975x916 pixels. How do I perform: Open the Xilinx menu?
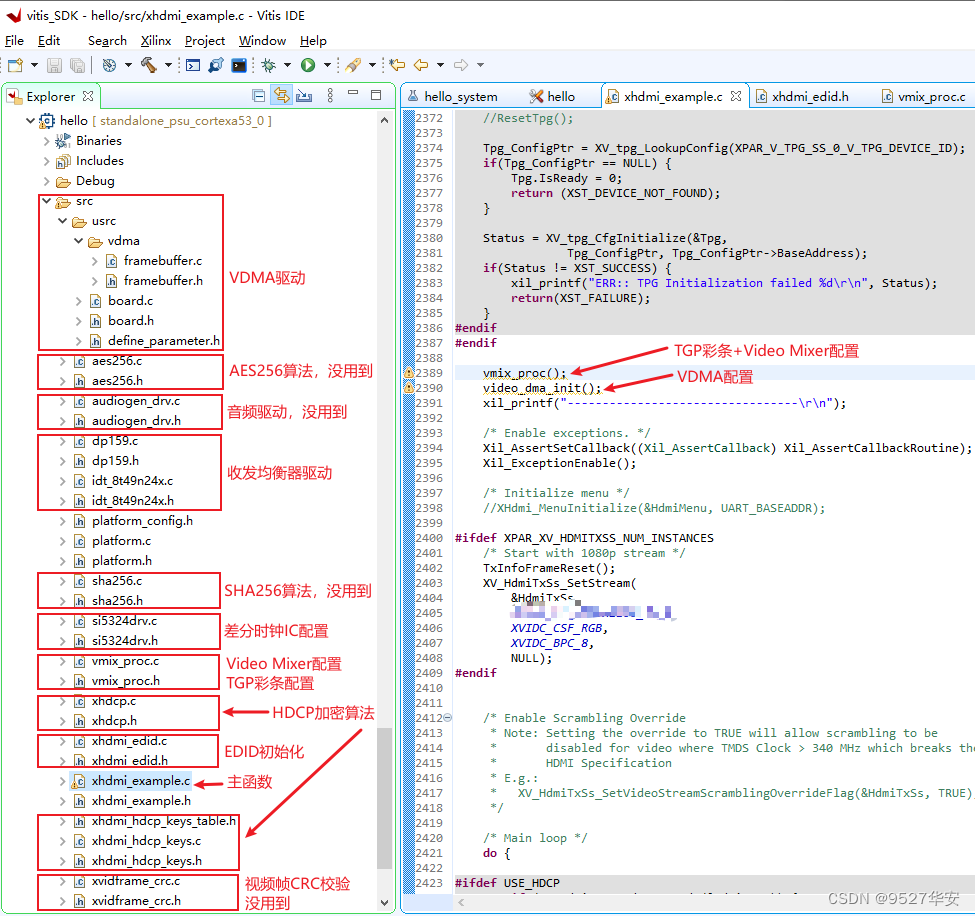pyautogui.click(x=155, y=41)
